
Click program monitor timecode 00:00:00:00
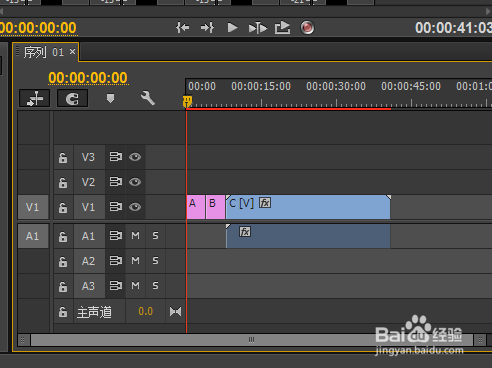[x=38, y=28]
